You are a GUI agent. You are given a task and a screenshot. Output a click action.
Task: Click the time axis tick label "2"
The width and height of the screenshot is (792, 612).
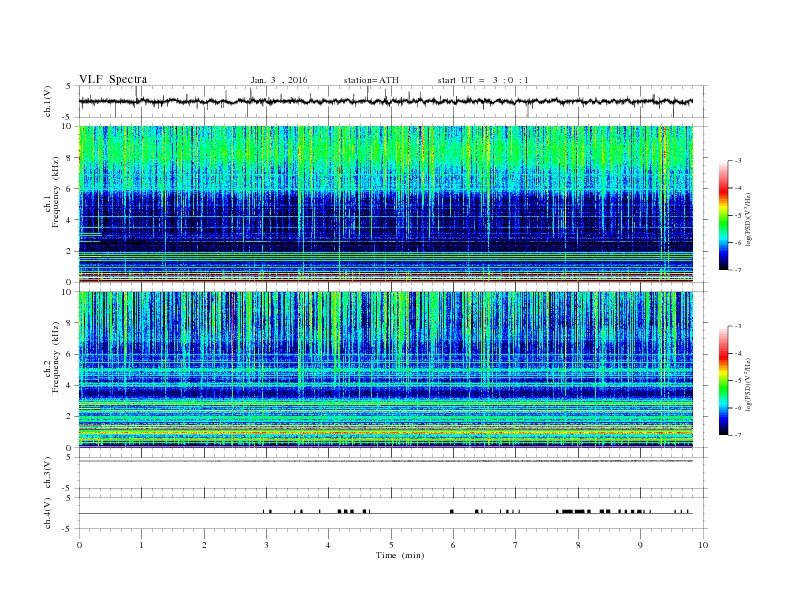point(204,545)
